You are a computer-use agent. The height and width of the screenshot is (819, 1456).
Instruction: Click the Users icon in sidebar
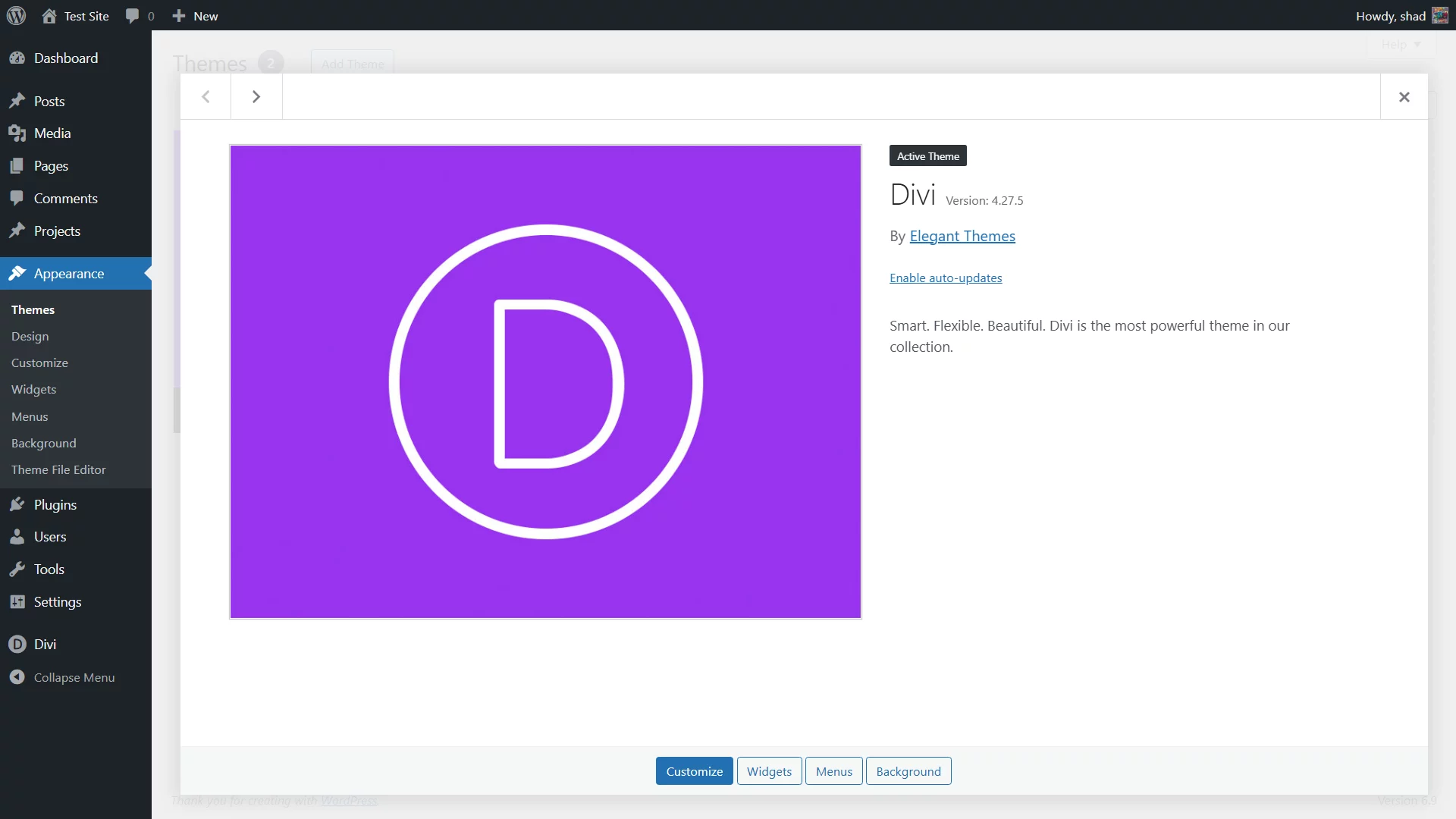point(17,536)
